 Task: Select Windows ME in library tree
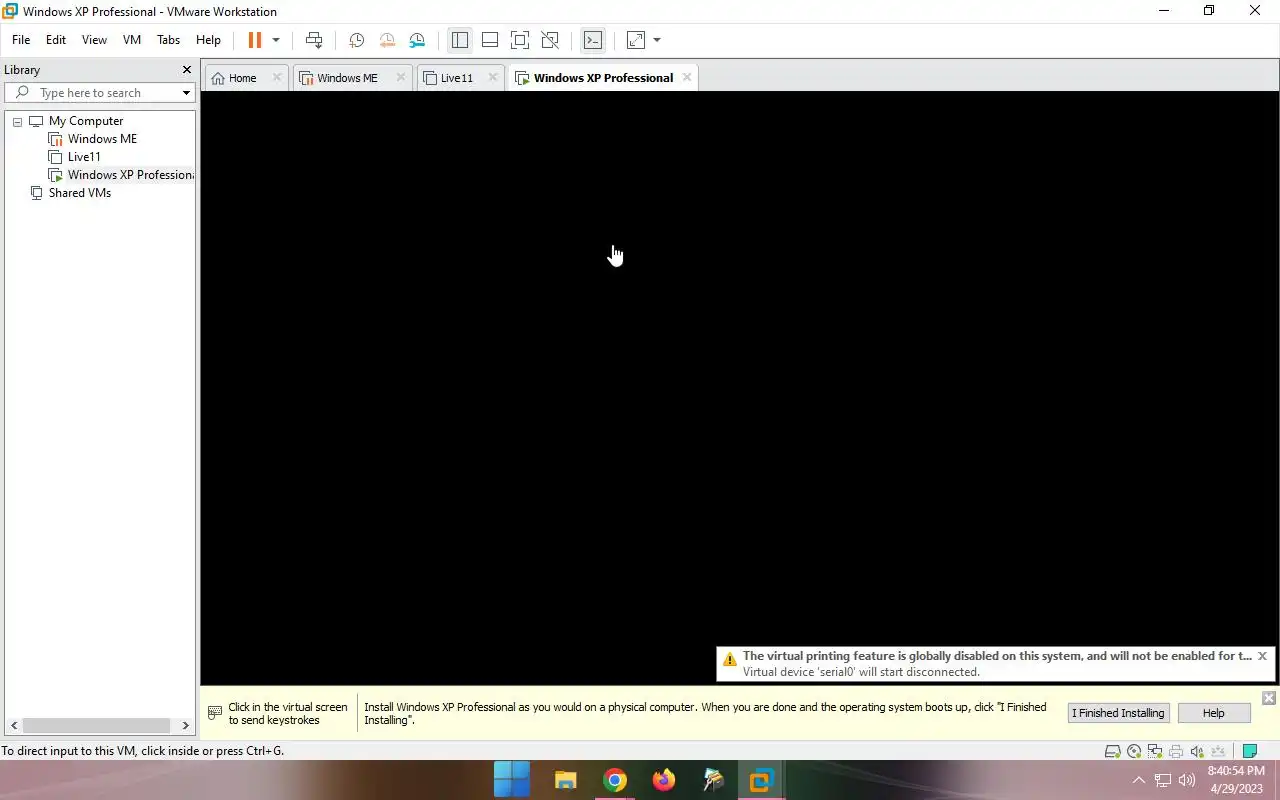point(102,139)
